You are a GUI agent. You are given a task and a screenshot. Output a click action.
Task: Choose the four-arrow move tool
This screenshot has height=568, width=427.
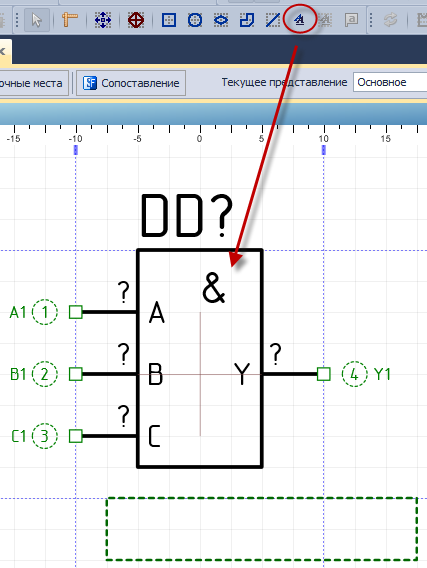click(x=103, y=20)
